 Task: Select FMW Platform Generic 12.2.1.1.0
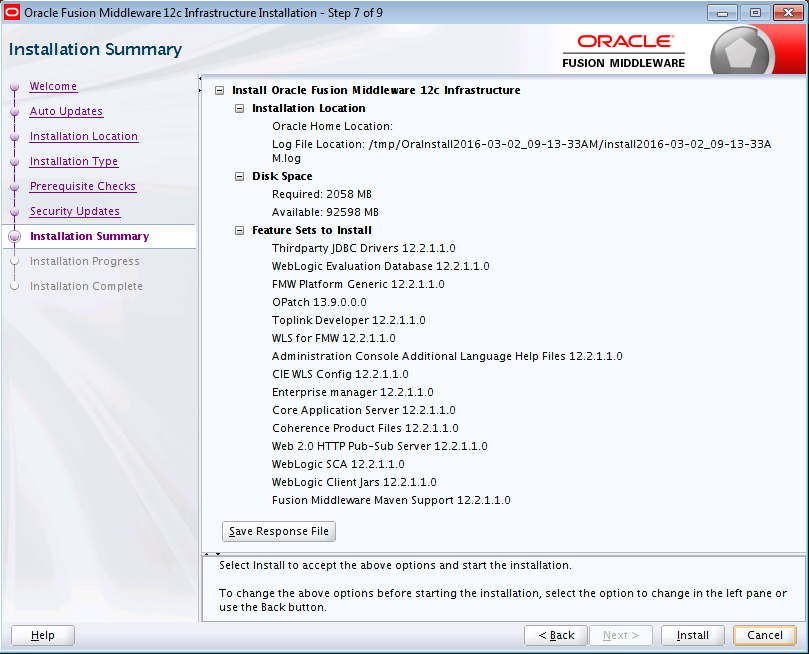click(x=358, y=285)
